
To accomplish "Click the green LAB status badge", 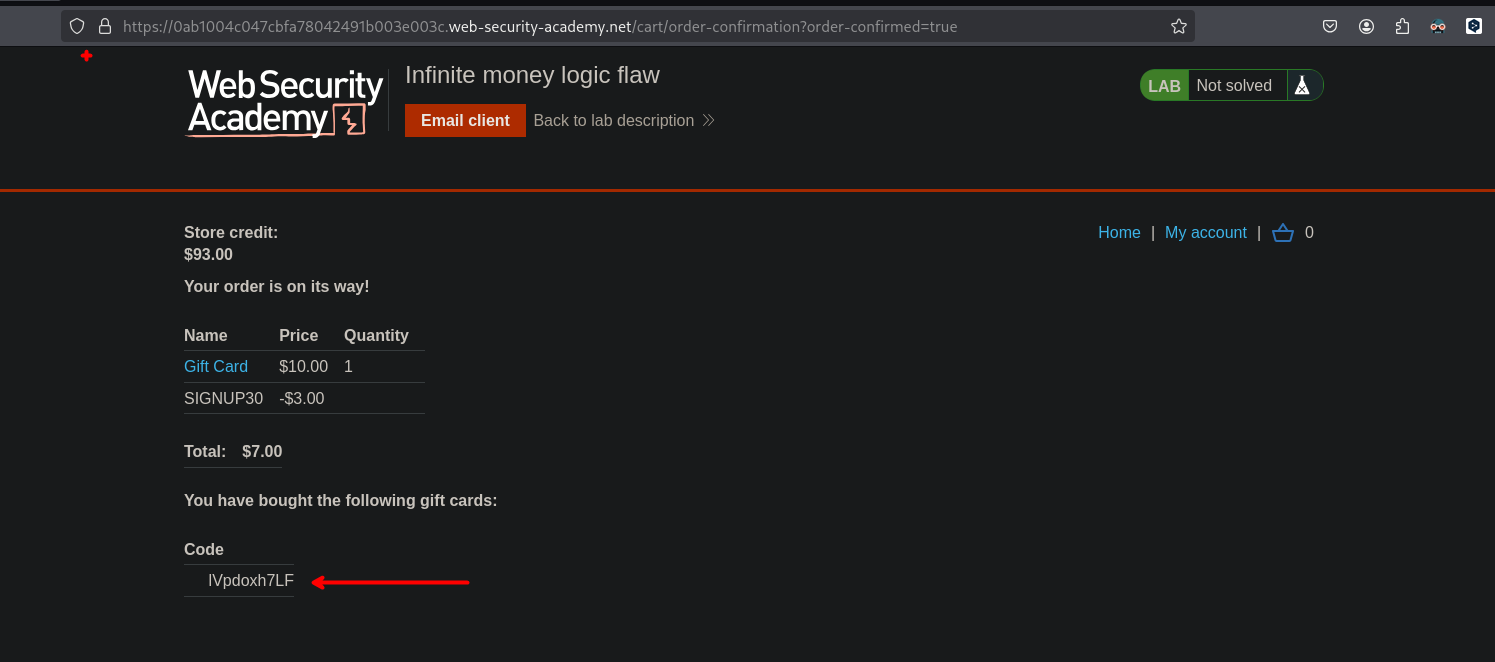I will [1164, 86].
